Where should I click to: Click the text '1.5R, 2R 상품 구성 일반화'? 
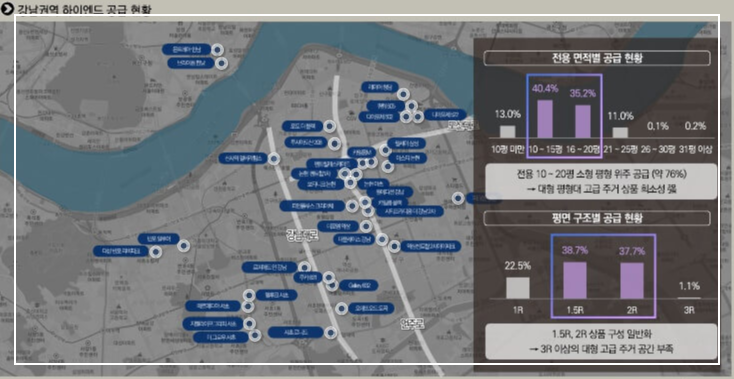pyautogui.click(x=602, y=334)
